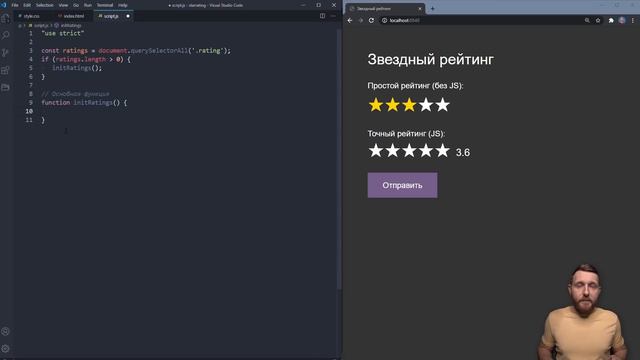
Task: Open the Selection menu in VS Code
Action: 44,5
